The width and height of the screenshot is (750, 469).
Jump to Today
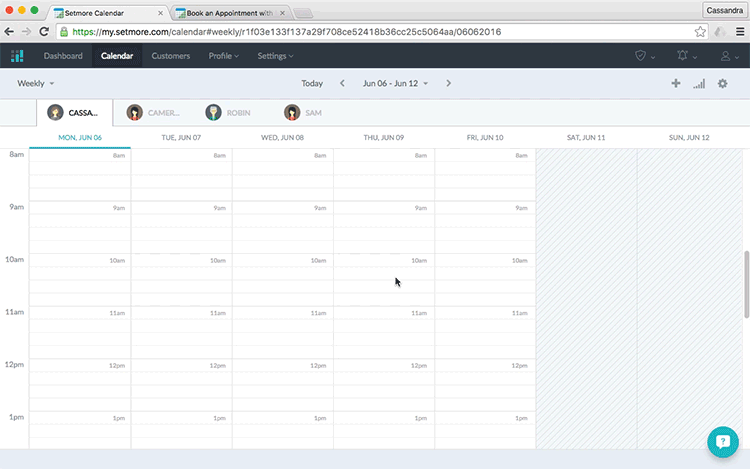coord(312,83)
